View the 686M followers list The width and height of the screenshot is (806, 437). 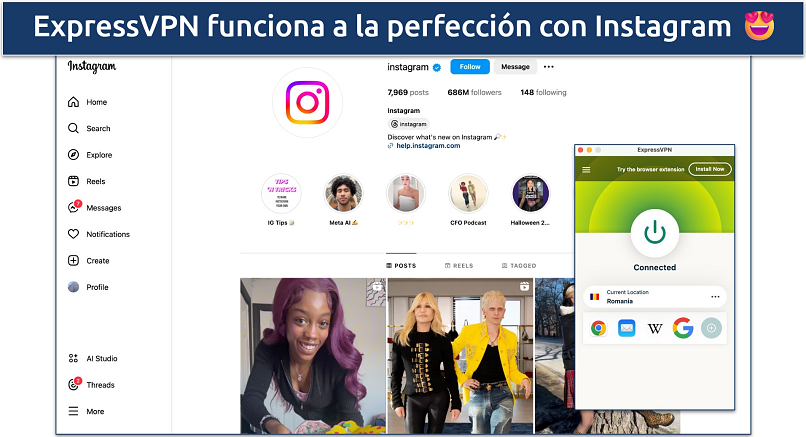click(474, 93)
